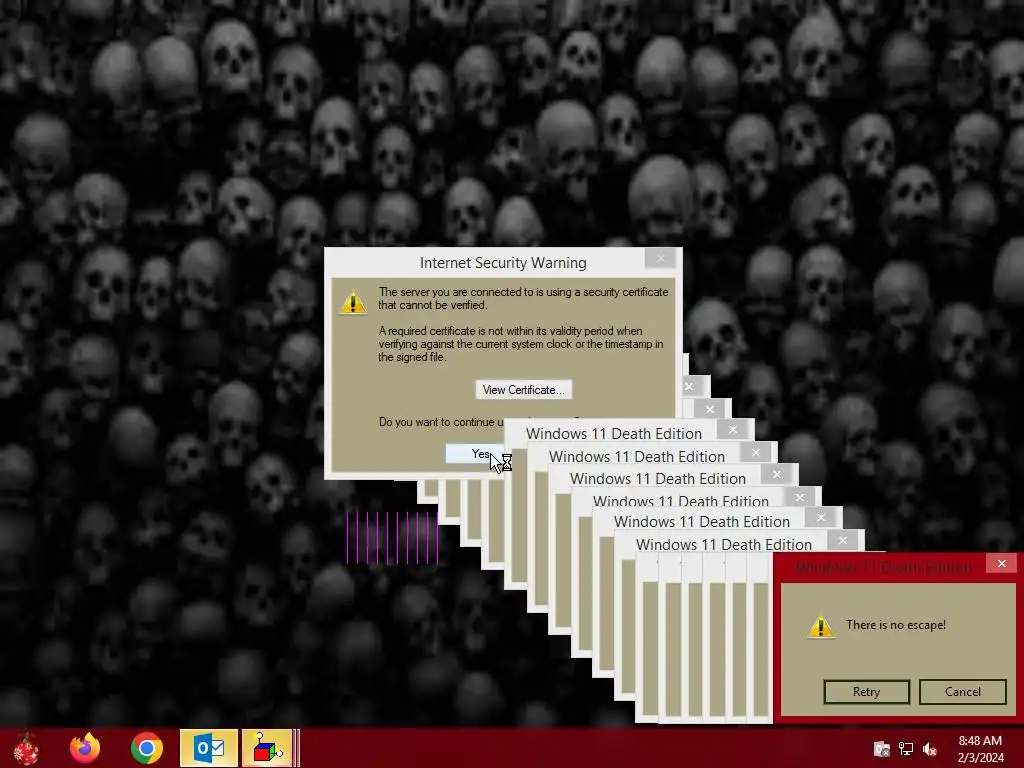Choose Yes in Internet Security Warning
This screenshot has width=1024, height=768.
pos(475,454)
